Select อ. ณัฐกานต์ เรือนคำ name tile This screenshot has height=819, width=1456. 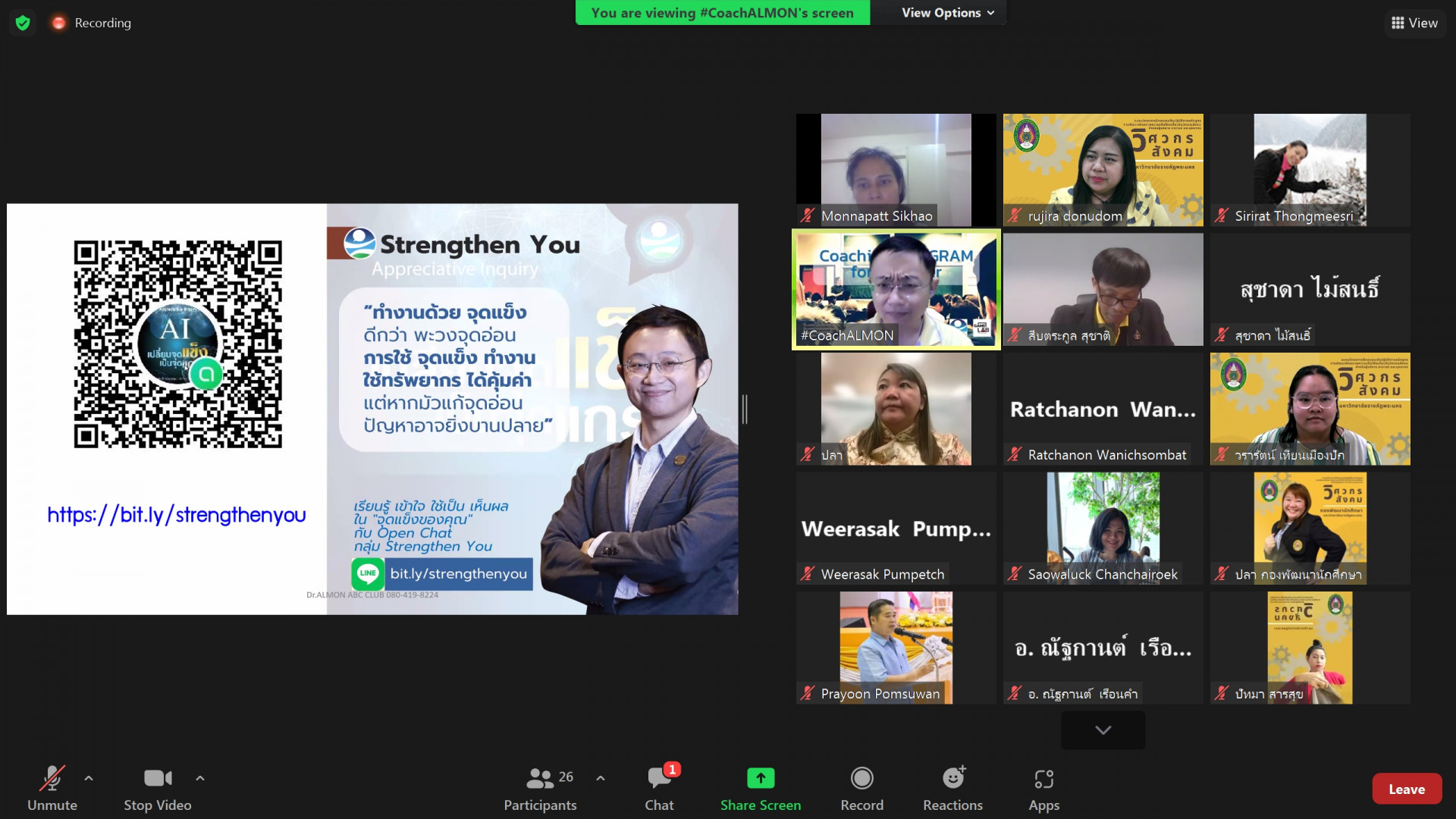(x=1103, y=648)
